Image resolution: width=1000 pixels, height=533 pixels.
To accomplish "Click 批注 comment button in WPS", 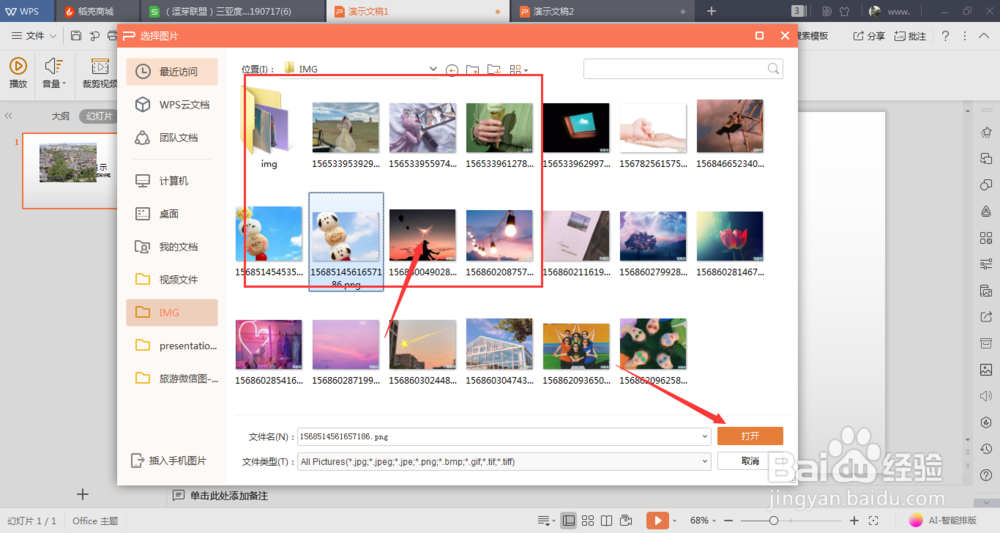I will [910, 36].
